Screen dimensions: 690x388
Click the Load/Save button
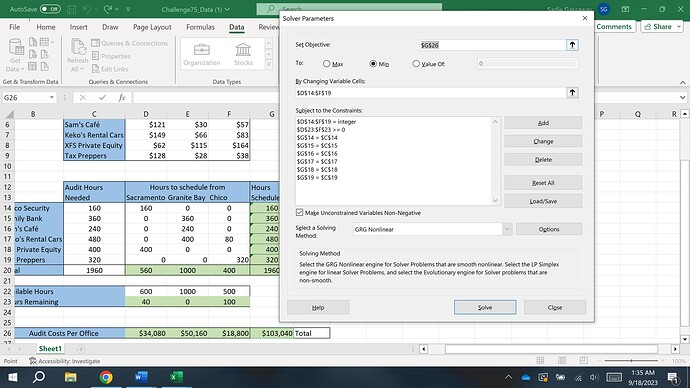click(543, 201)
